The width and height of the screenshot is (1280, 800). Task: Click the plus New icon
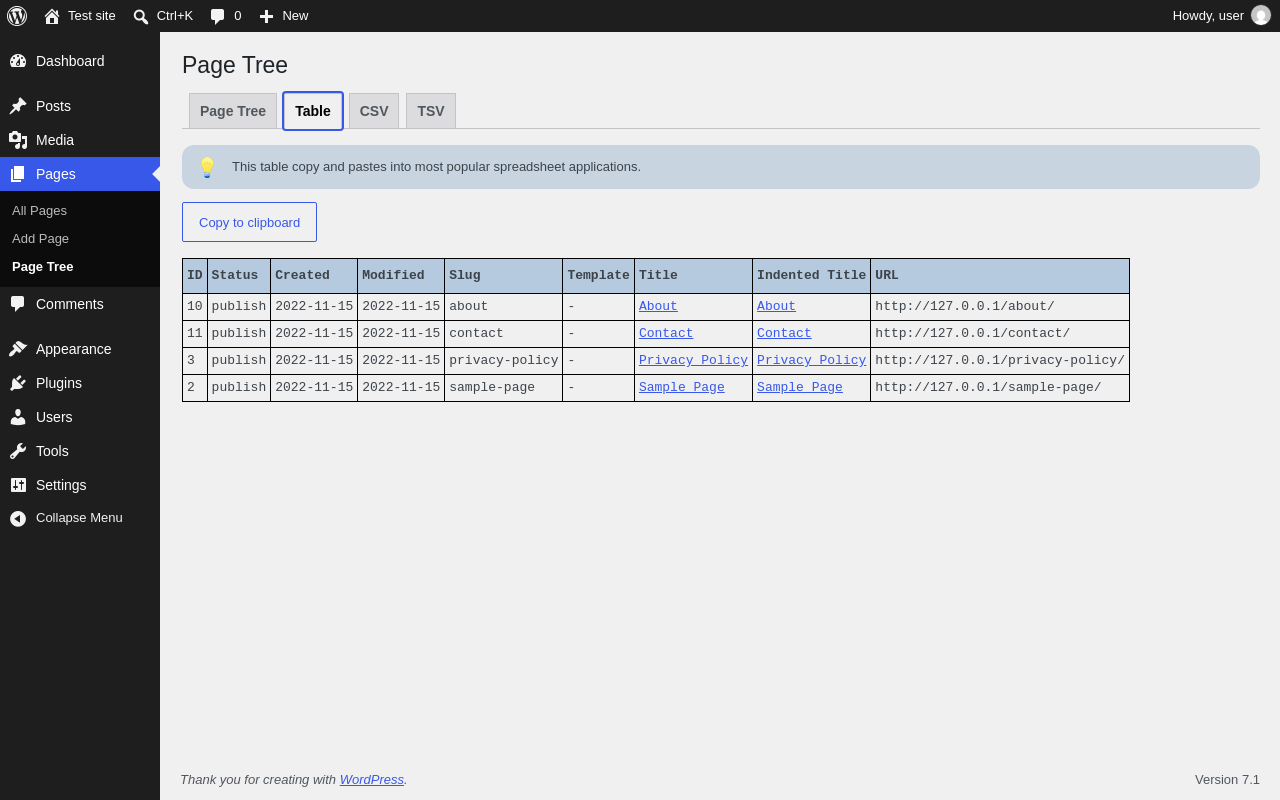click(x=266, y=16)
